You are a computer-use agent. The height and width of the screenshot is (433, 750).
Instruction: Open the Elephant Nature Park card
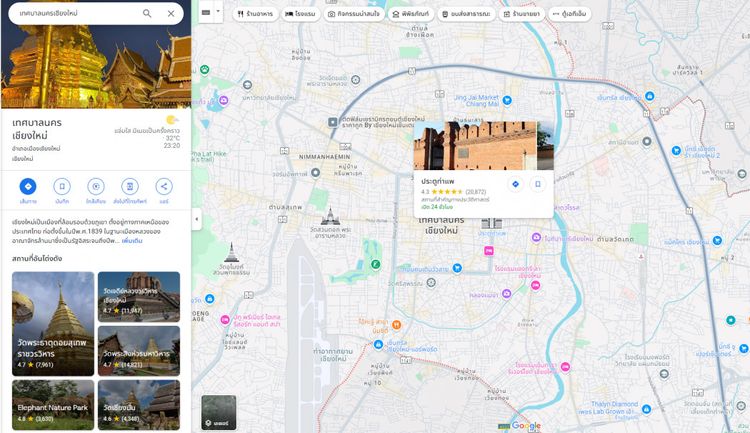(53, 405)
